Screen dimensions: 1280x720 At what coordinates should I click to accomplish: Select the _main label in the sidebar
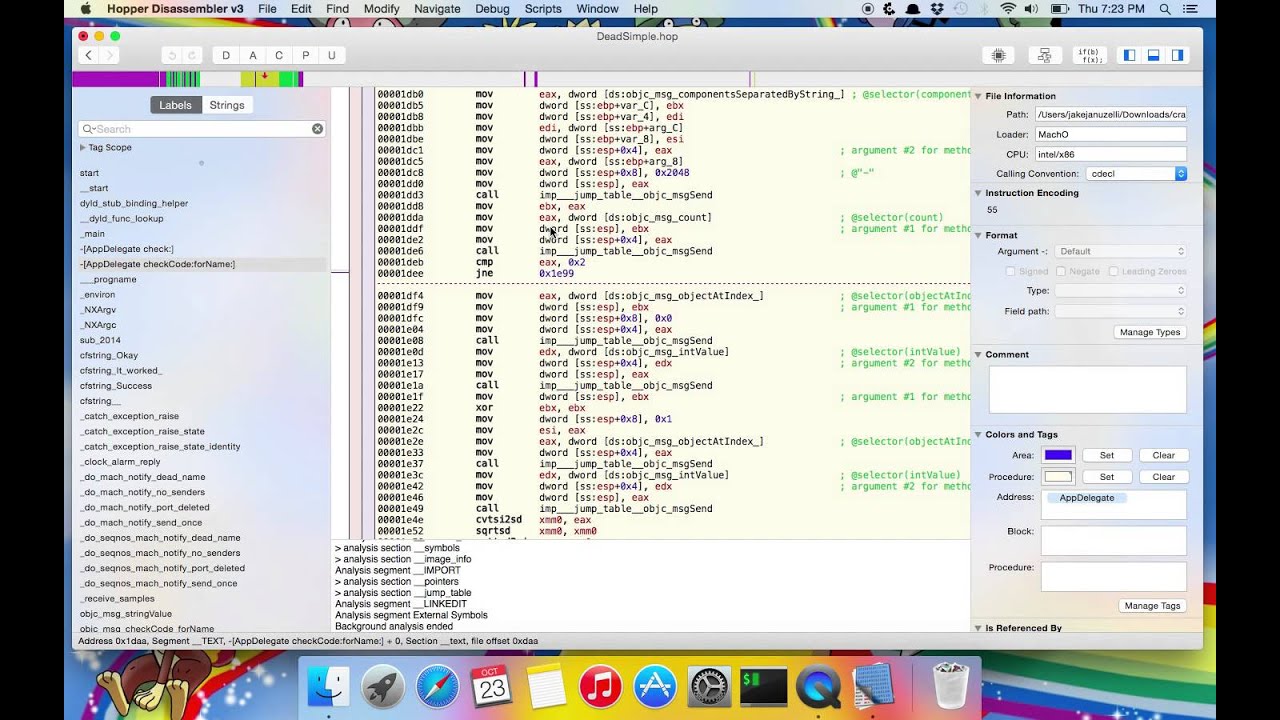(95, 233)
